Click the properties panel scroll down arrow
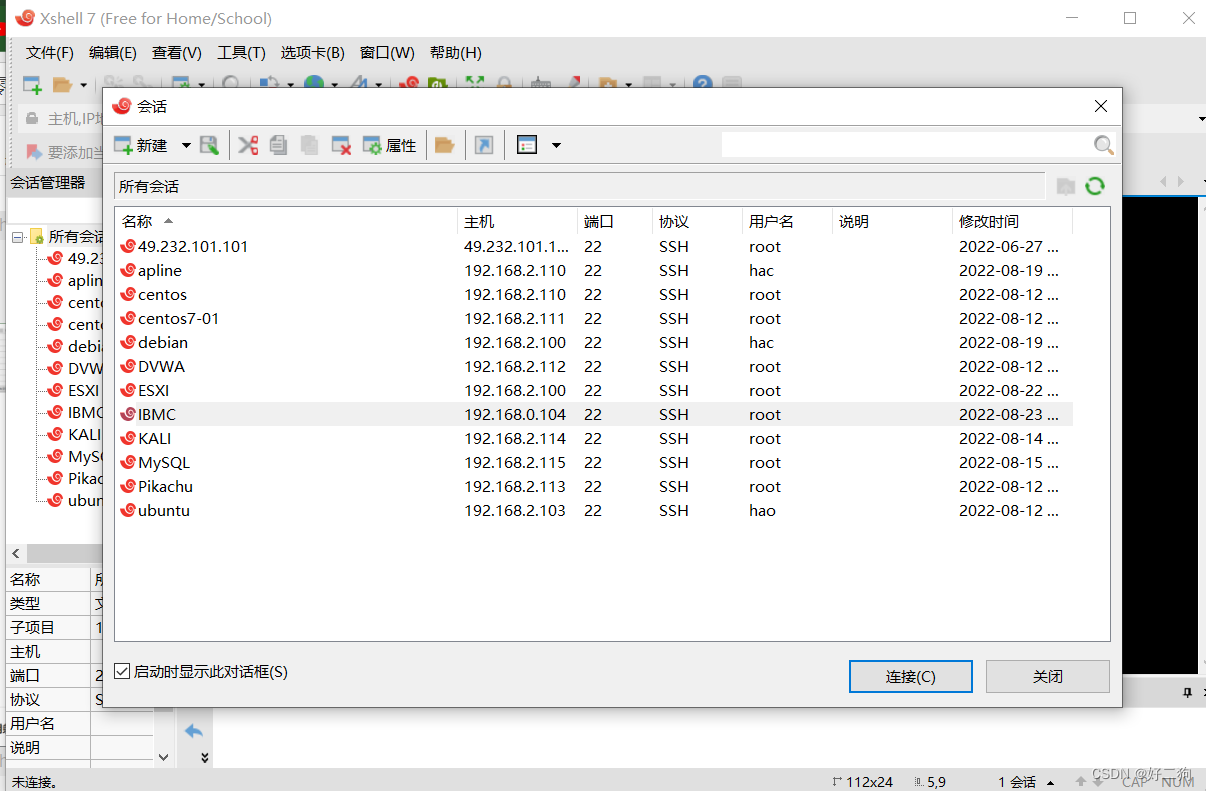1206x791 pixels. 164,758
